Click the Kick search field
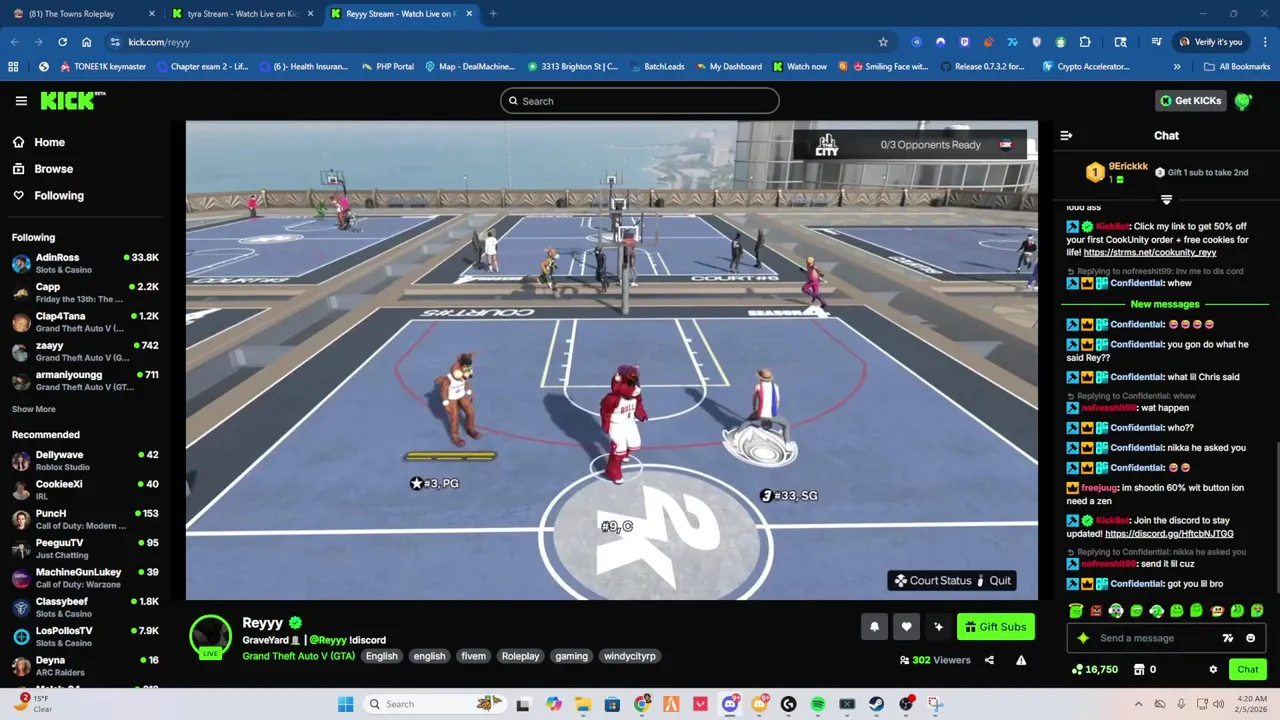The width and height of the screenshot is (1280, 720). pos(640,101)
